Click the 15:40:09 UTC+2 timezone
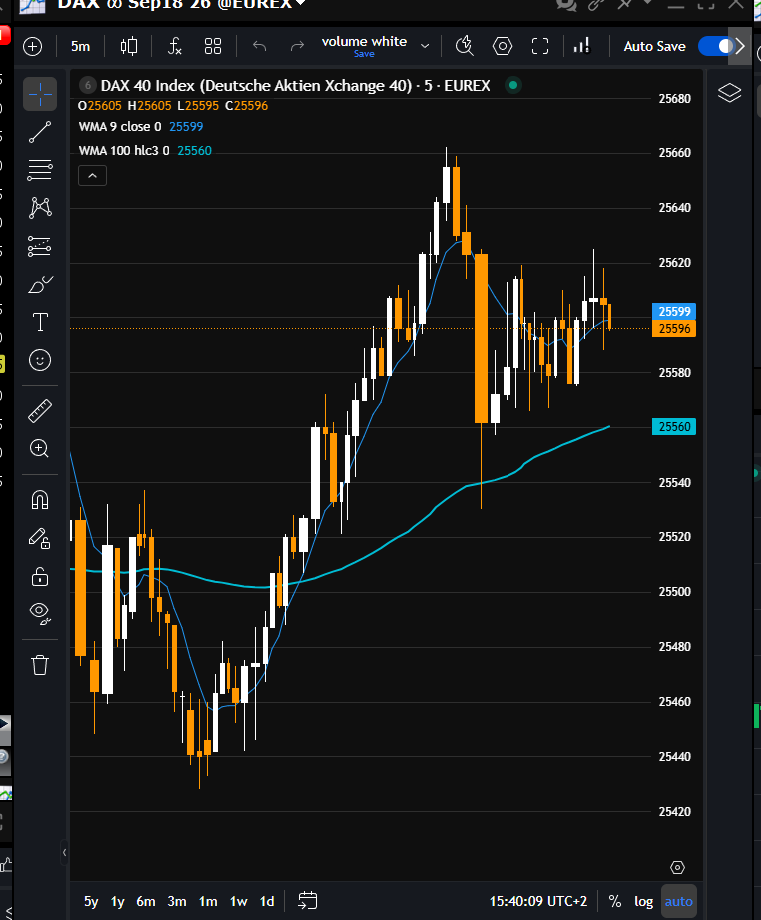Viewport: 761px width, 920px height. tap(538, 901)
